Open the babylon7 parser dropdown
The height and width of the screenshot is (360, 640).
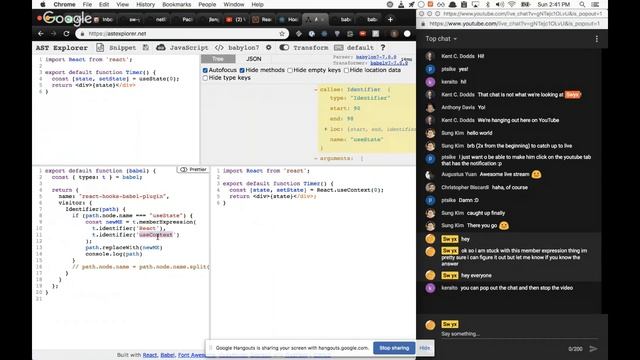pyautogui.click(x=243, y=48)
